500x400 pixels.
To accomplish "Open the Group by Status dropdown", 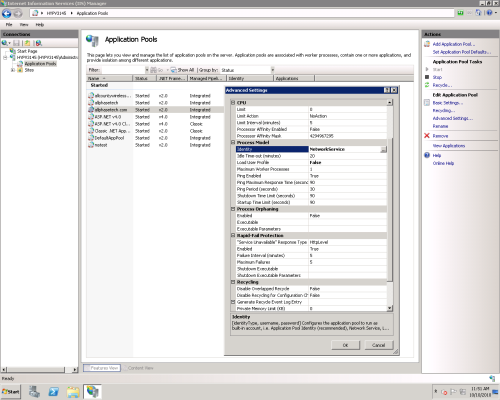I will tap(272, 70).
